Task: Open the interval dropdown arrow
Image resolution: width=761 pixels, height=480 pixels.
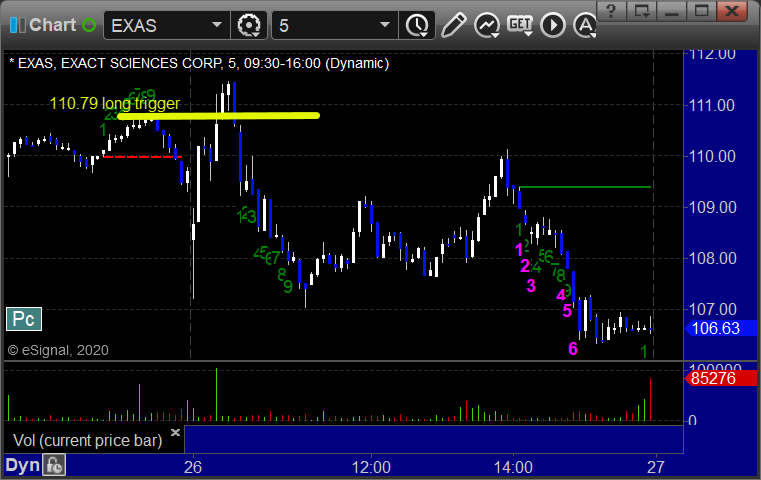Action: coord(384,25)
